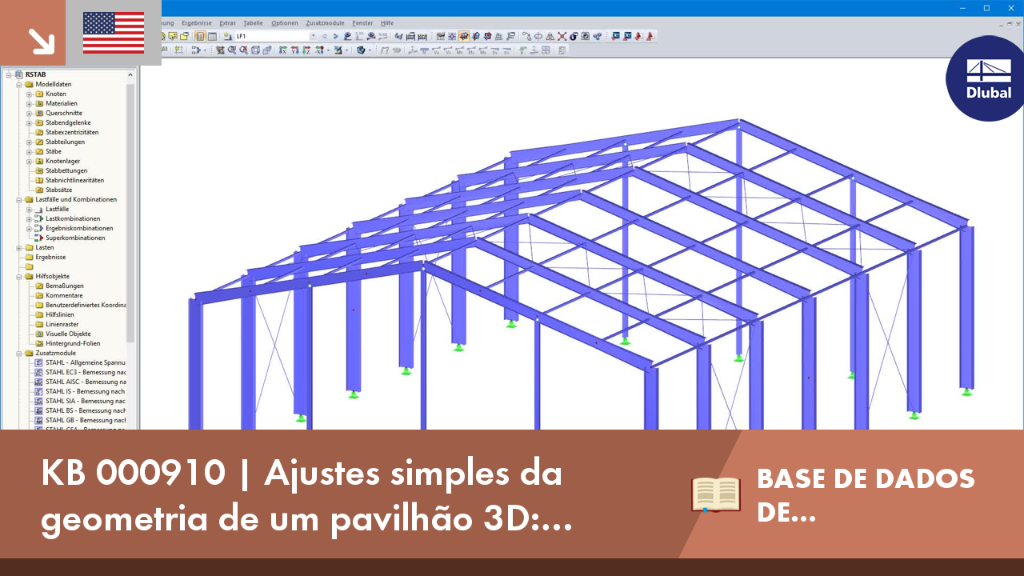This screenshot has height=576, width=1024.
Task: Expand the Lasten tree folder
Action: point(19,248)
